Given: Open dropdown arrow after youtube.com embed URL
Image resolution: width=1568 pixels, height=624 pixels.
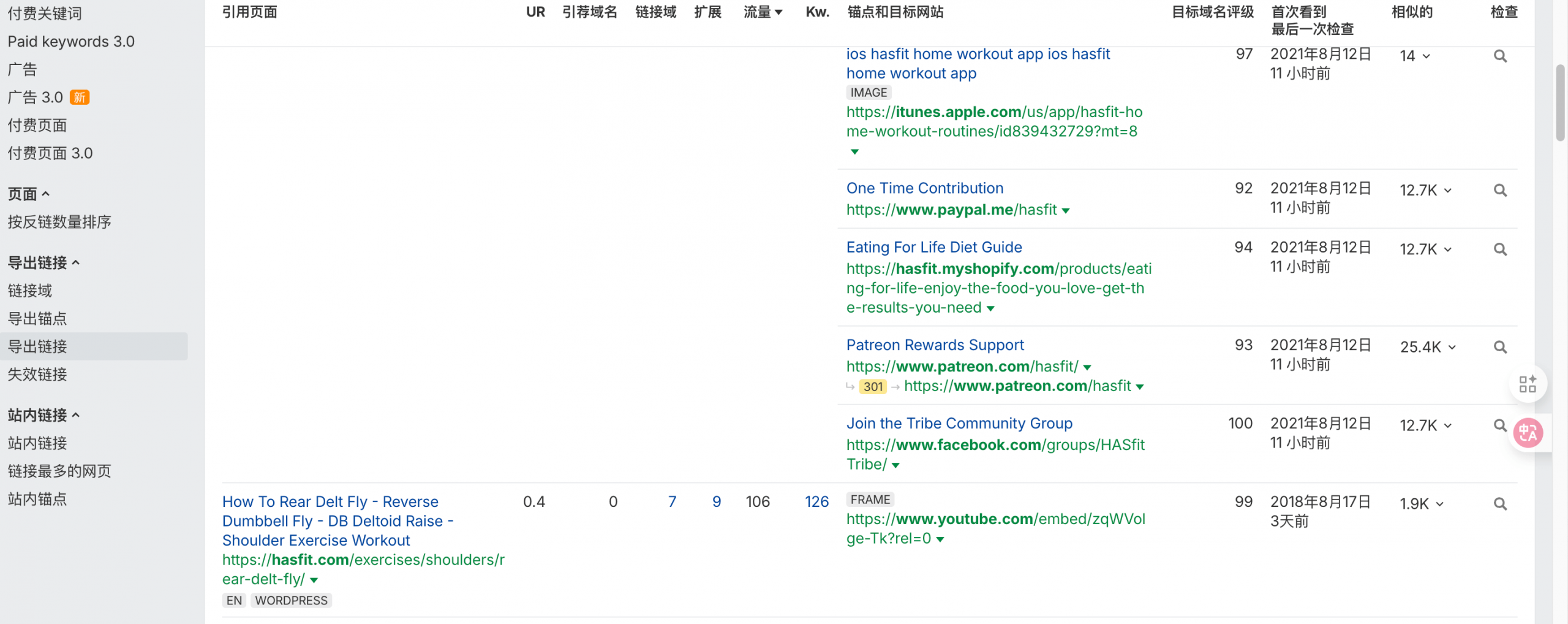Looking at the screenshot, I should [x=940, y=539].
